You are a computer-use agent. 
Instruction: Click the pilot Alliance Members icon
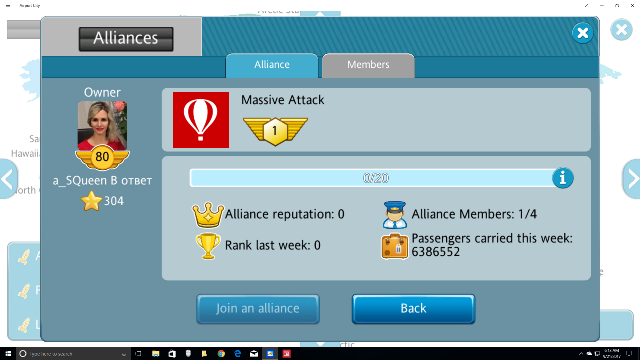394,215
